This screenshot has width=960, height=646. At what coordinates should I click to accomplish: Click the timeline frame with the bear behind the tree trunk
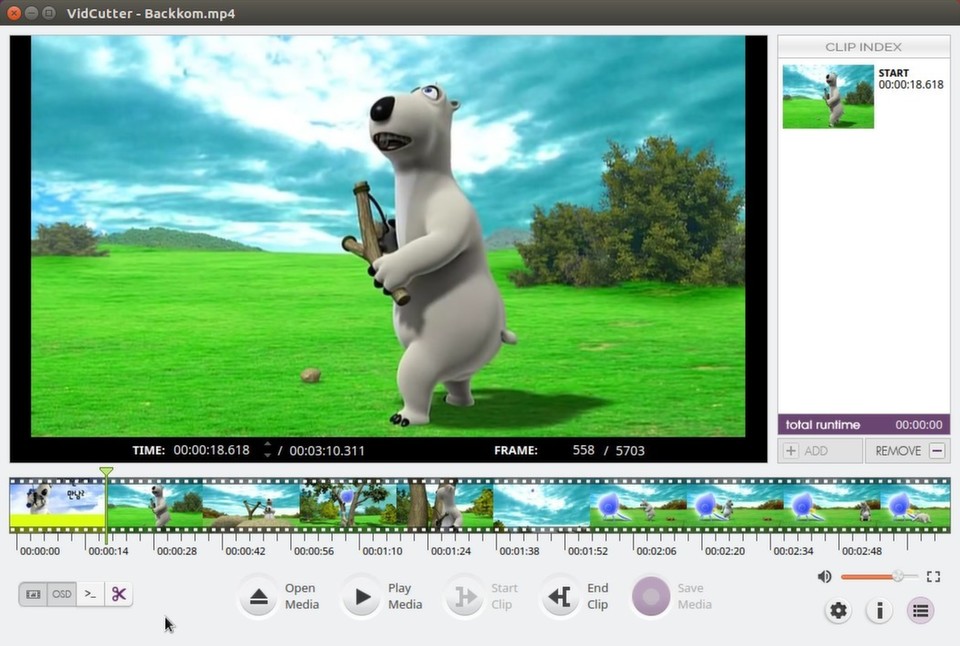tap(445, 505)
